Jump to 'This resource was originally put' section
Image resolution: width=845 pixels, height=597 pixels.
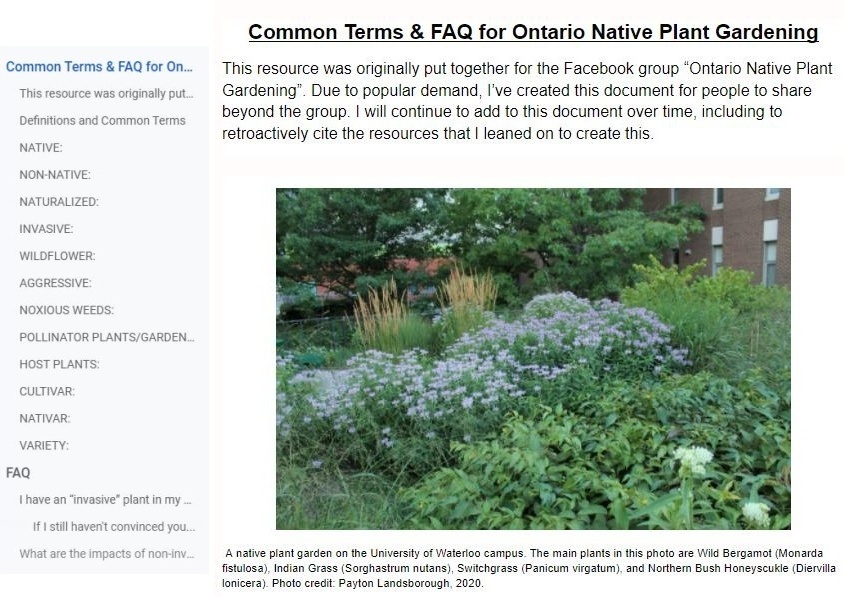[x=106, y=93]
